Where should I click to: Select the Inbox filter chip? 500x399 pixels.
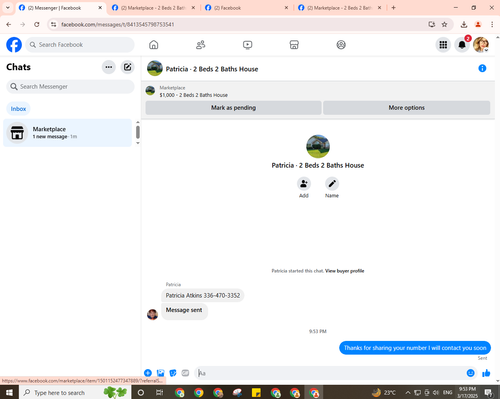(x=18, y=109)
